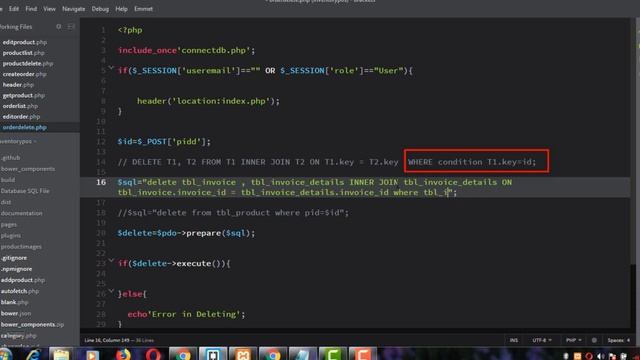The image size is (640, 360).
Task: Open productdelete.php in working files
Action: 28,63
